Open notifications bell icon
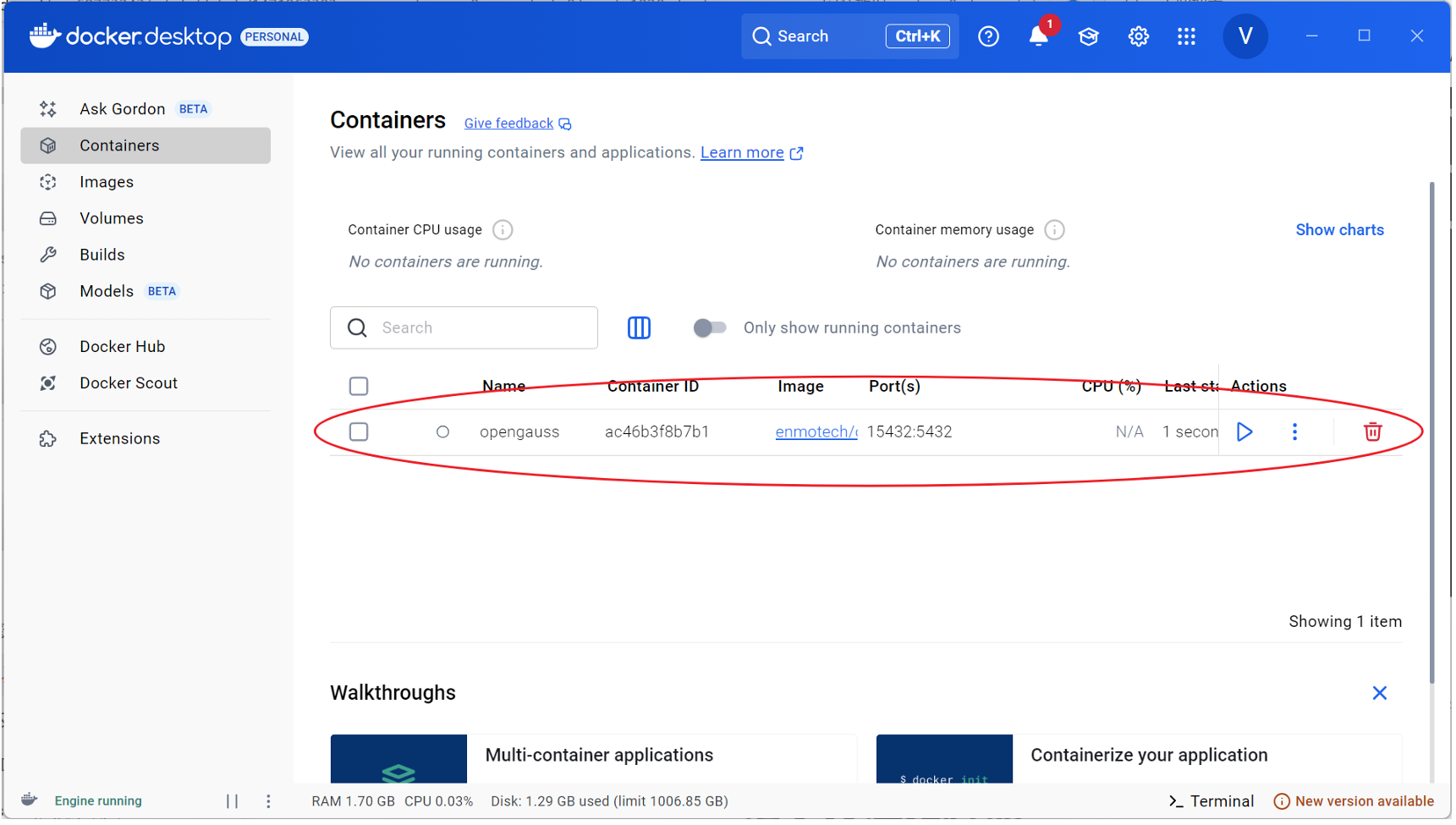Image resolution: width=1456 pixels, height=825 pixels. (1039, 36)
